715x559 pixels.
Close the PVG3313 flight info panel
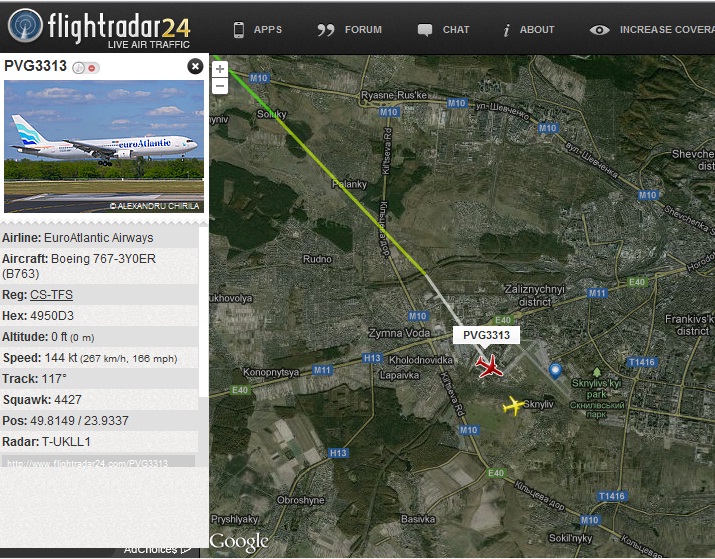tap(195, 67)
